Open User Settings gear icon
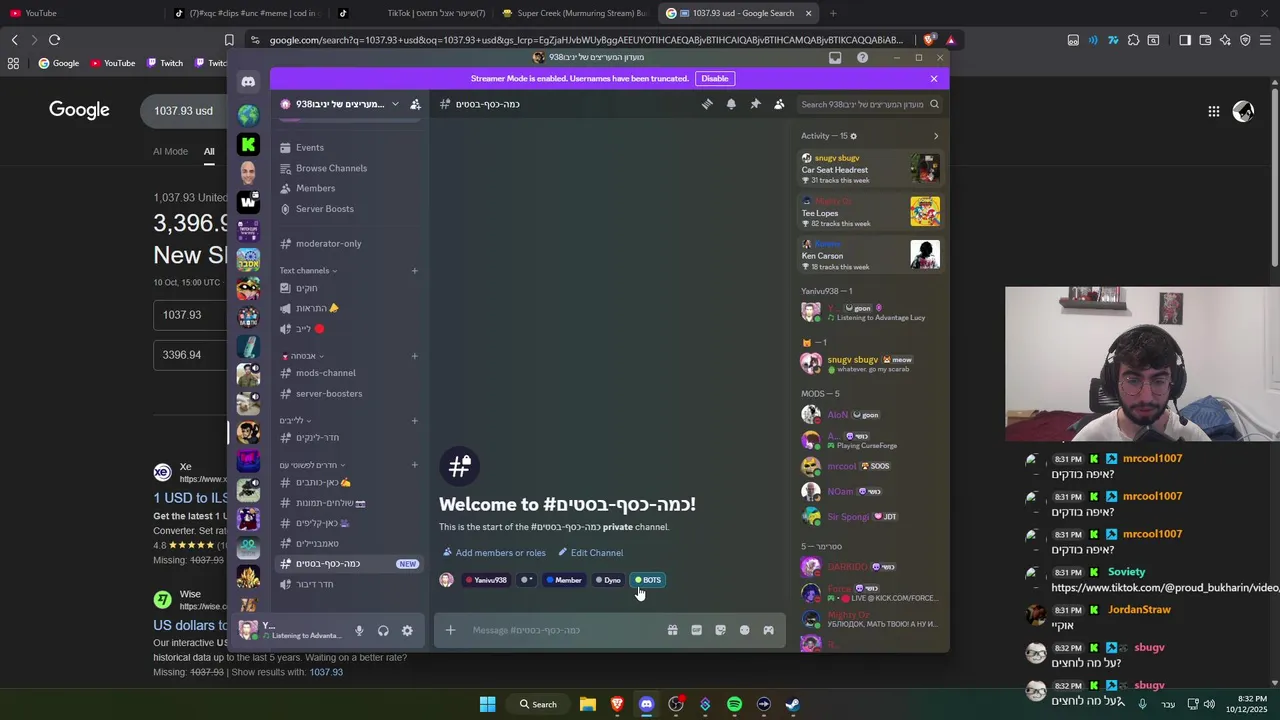 [407, 631]
